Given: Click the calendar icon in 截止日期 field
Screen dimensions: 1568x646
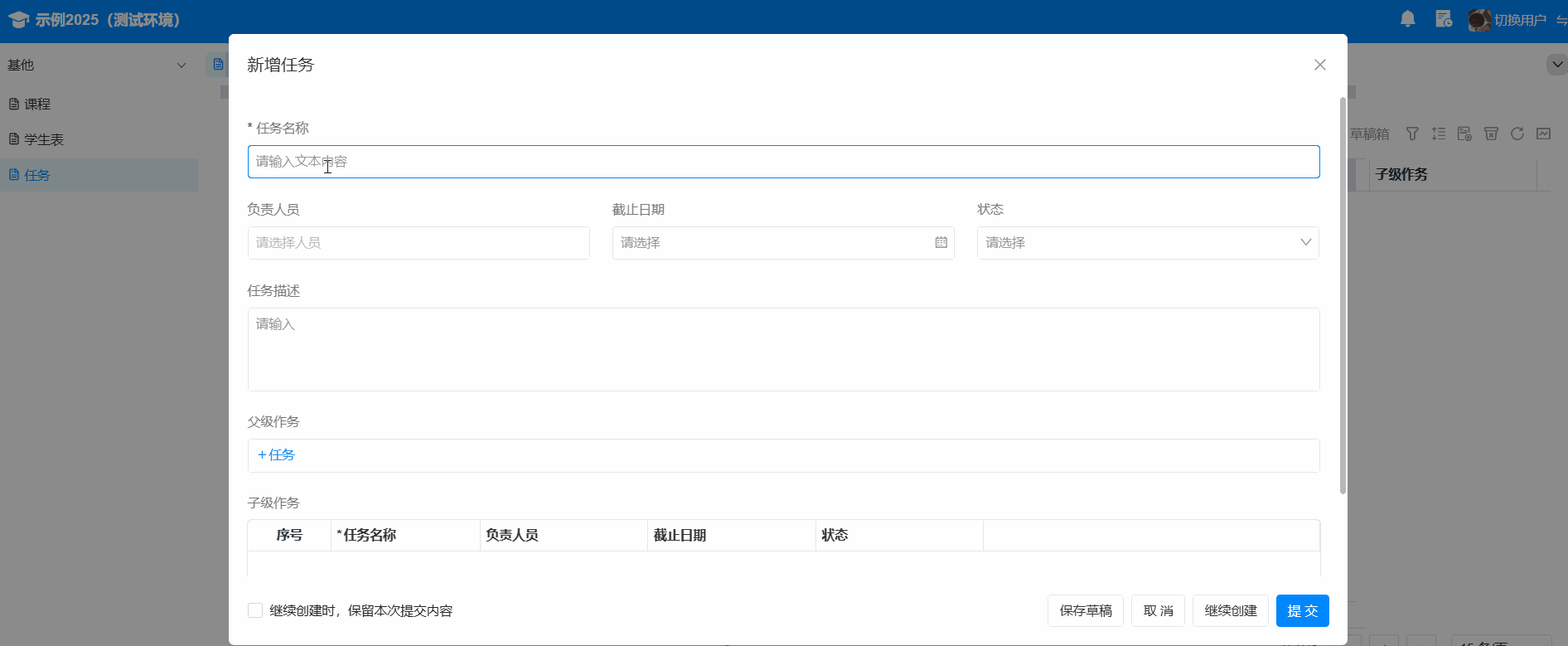Looking at the screenshot, I should click(x=941, y=243).
